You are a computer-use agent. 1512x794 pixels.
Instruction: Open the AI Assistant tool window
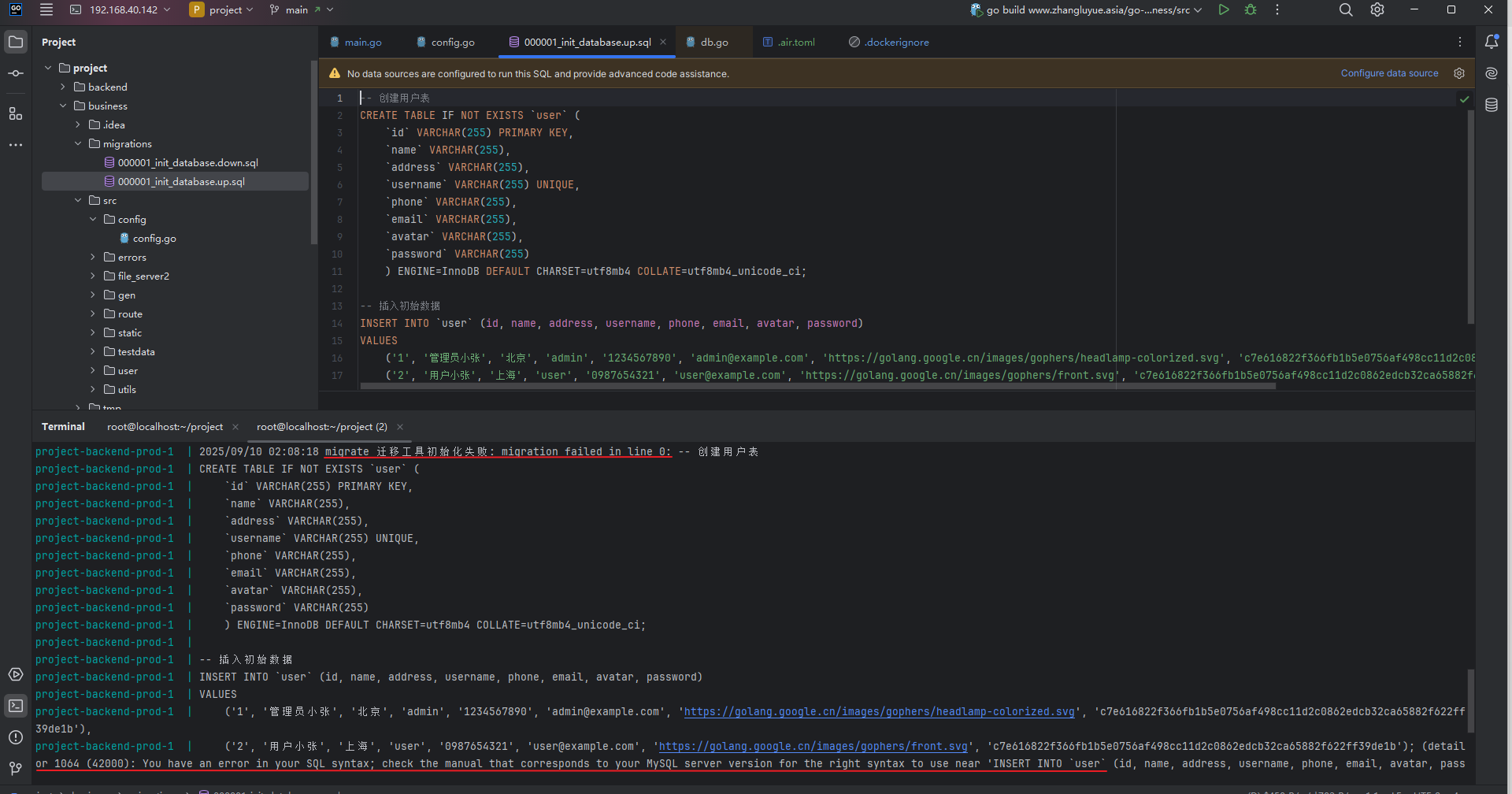[1492, 73]
